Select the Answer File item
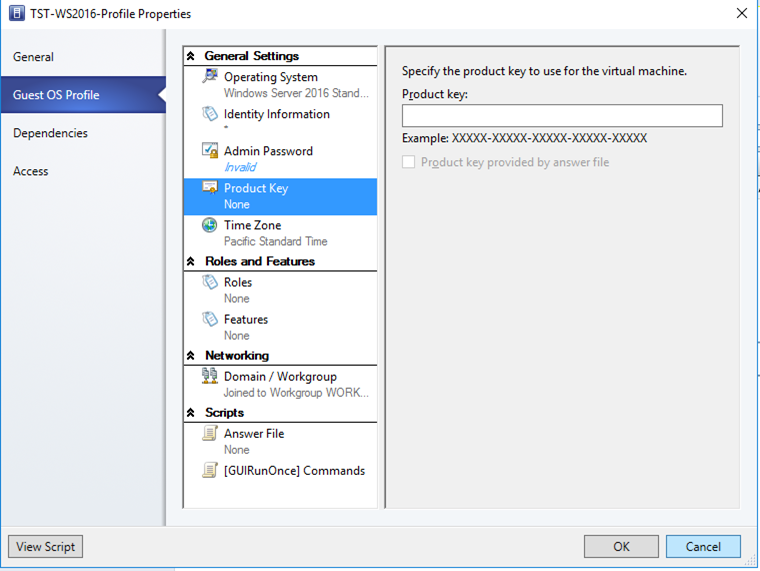 tap(280, 441)
